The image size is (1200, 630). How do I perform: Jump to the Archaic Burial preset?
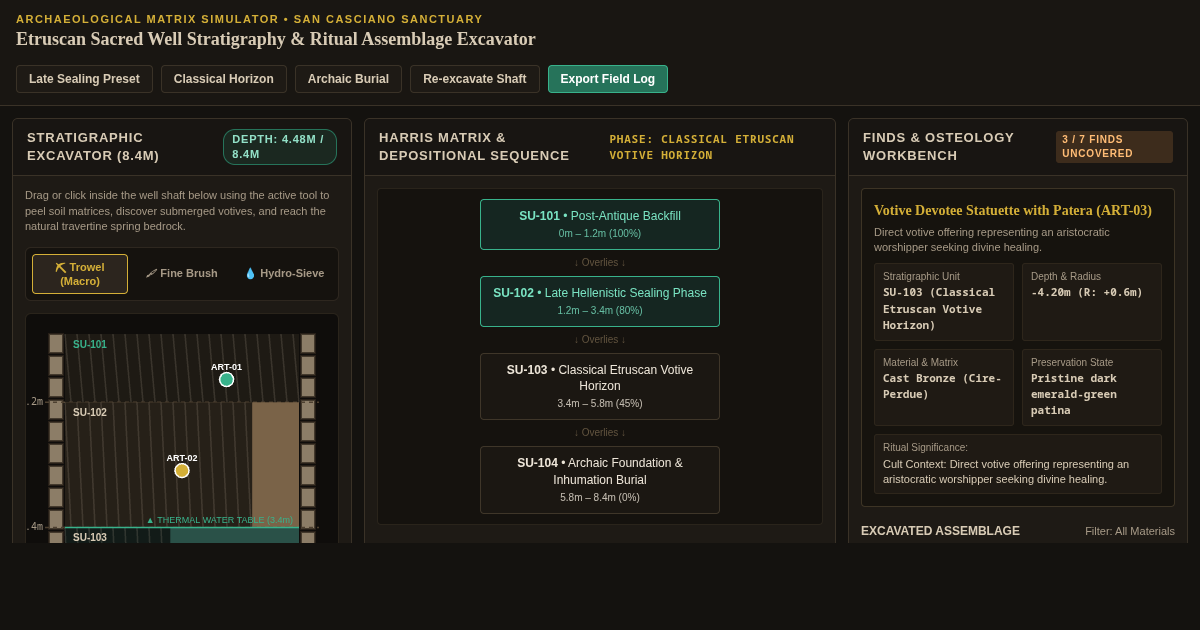(348, 79)
